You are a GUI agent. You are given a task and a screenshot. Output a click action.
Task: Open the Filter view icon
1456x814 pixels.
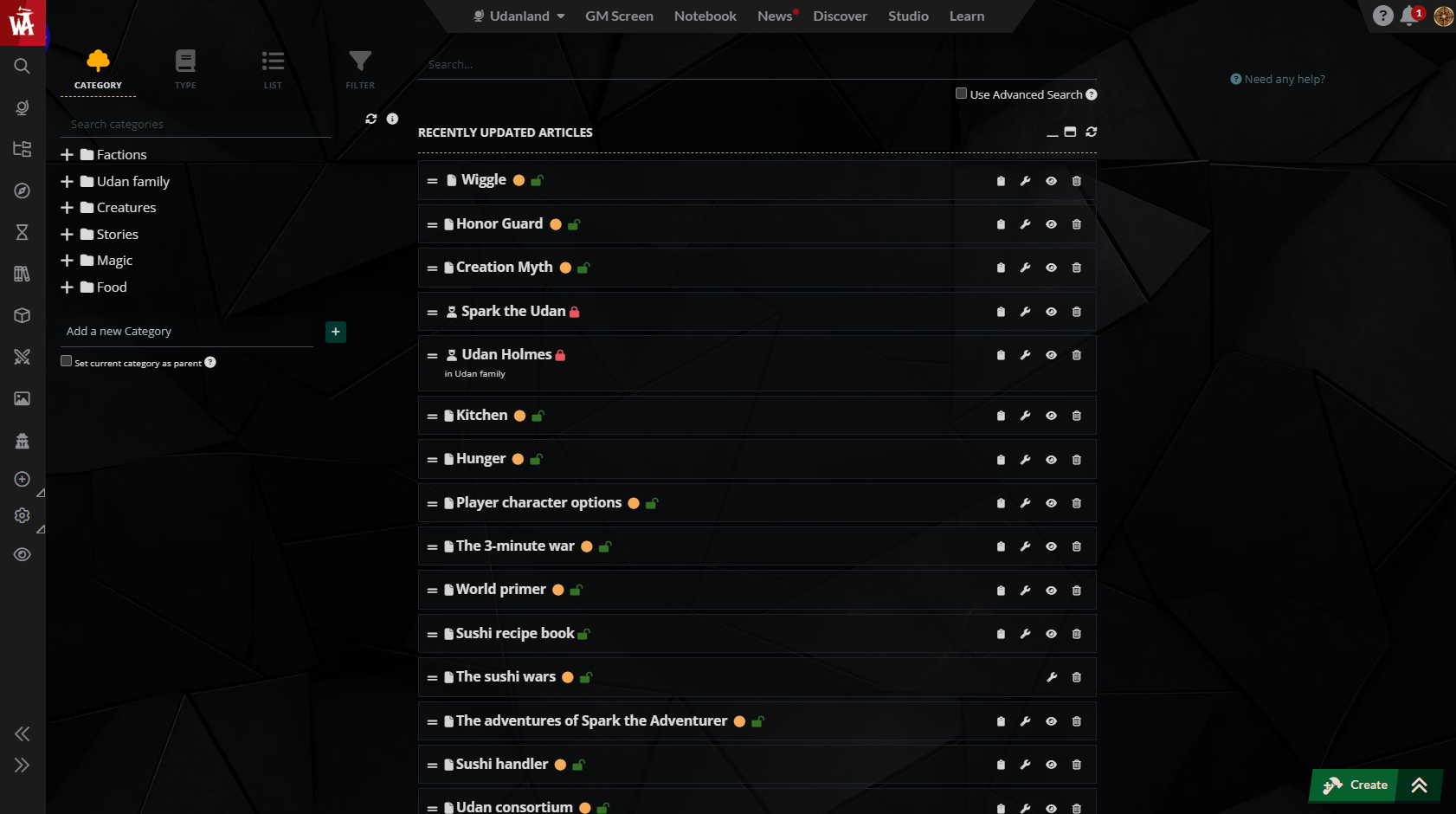tap(360, 68)
